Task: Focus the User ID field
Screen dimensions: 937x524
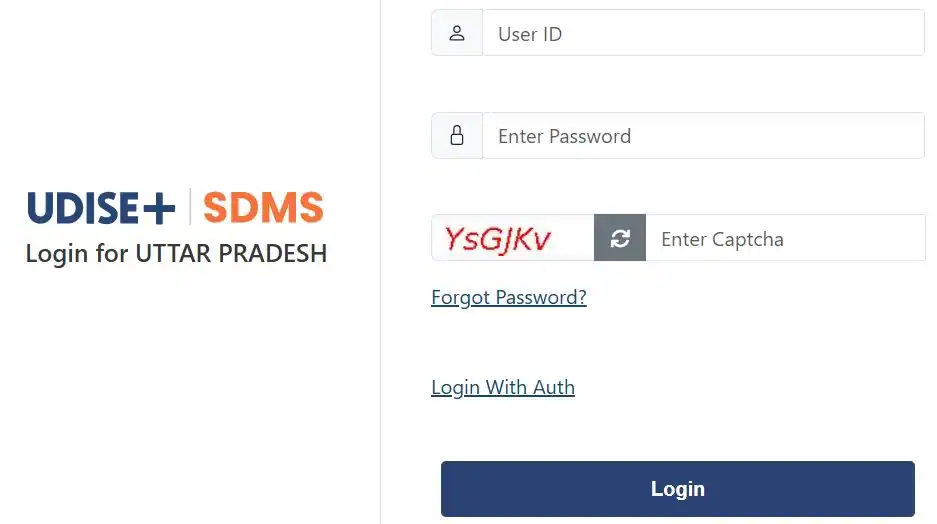Action: [703, 33]
